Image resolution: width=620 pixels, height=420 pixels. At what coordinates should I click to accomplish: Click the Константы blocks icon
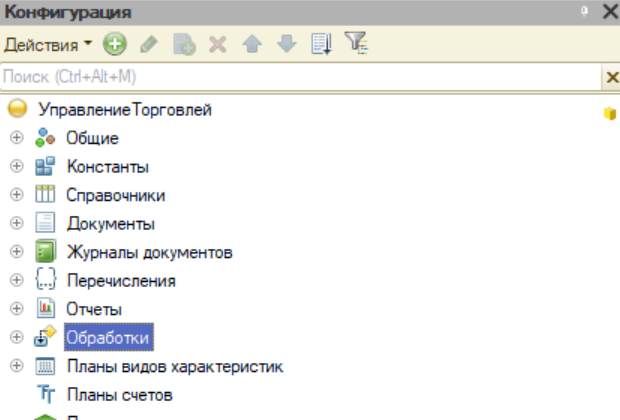(45, 166)
